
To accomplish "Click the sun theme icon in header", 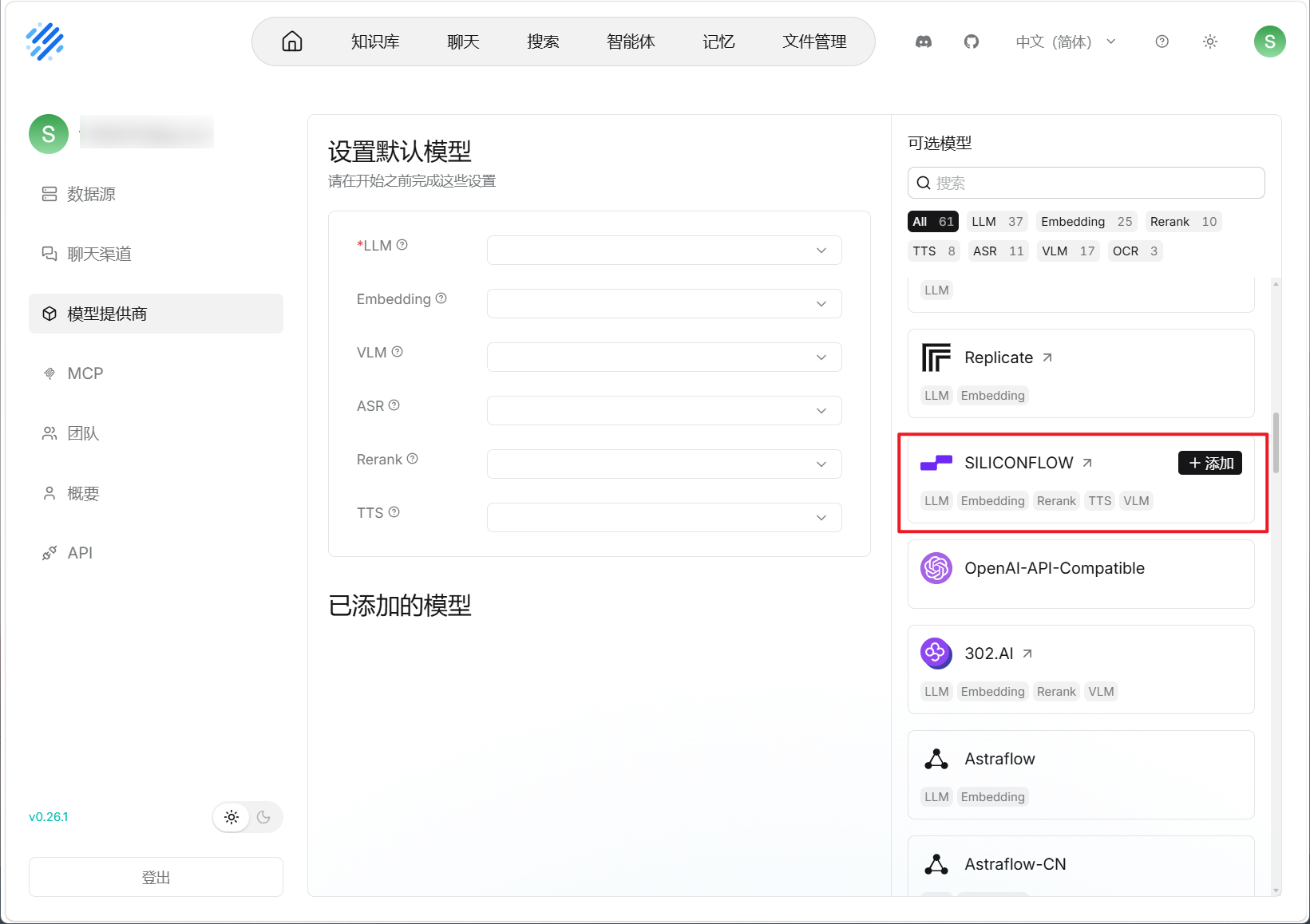I will click(1210, 41).
